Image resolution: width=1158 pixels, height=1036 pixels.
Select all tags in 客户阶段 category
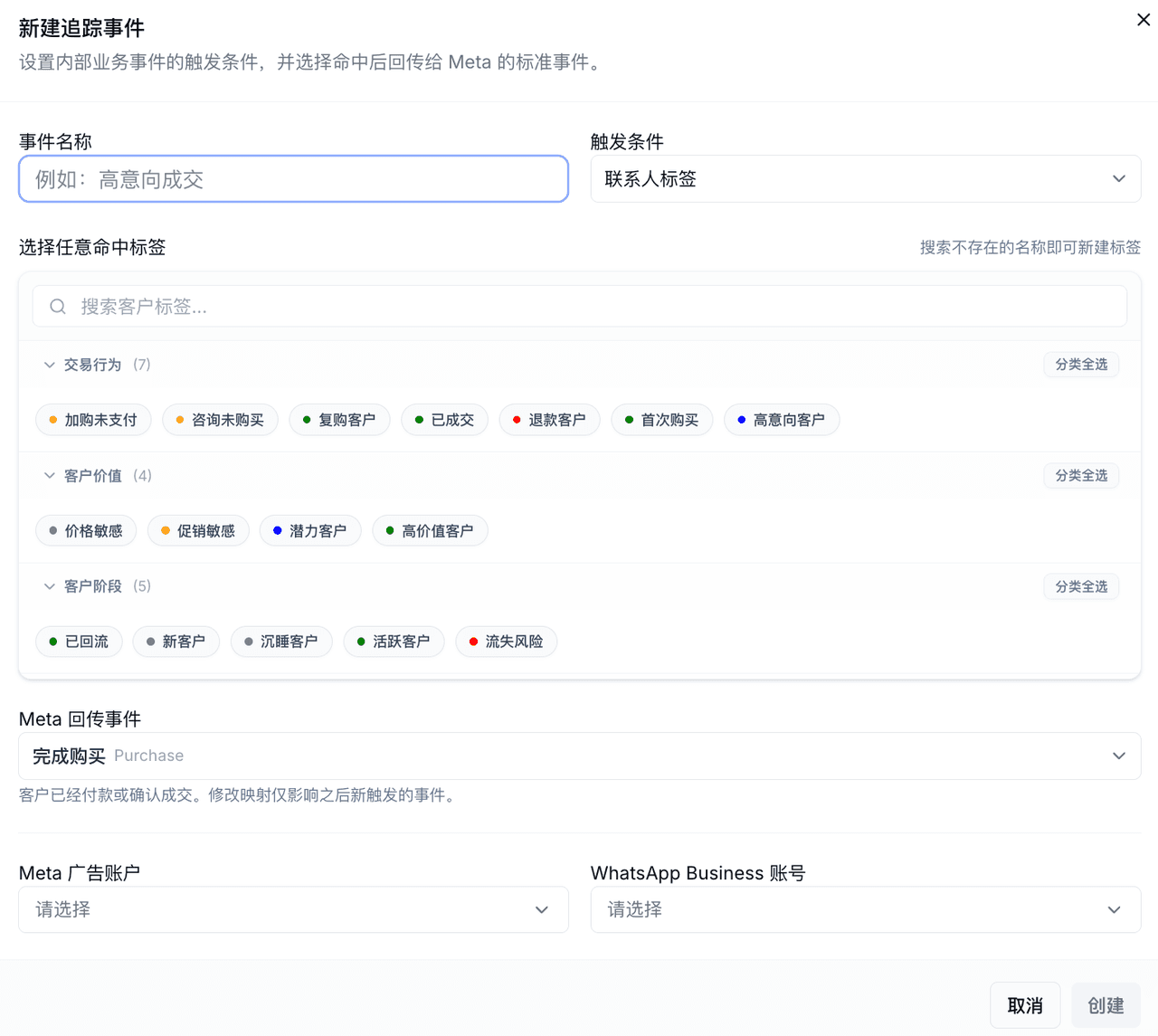pyautogui.click(x=1081, y=586)
